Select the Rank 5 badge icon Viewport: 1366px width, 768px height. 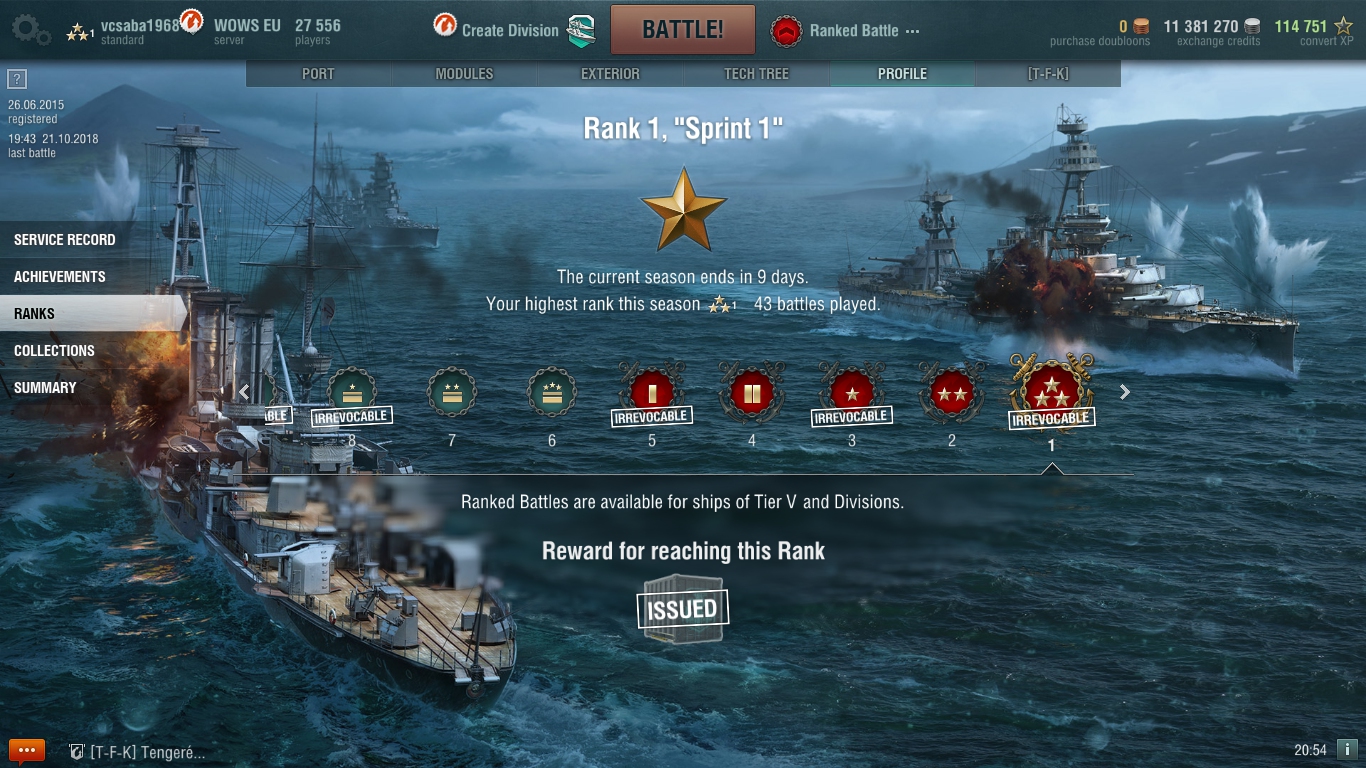(652, 392)
